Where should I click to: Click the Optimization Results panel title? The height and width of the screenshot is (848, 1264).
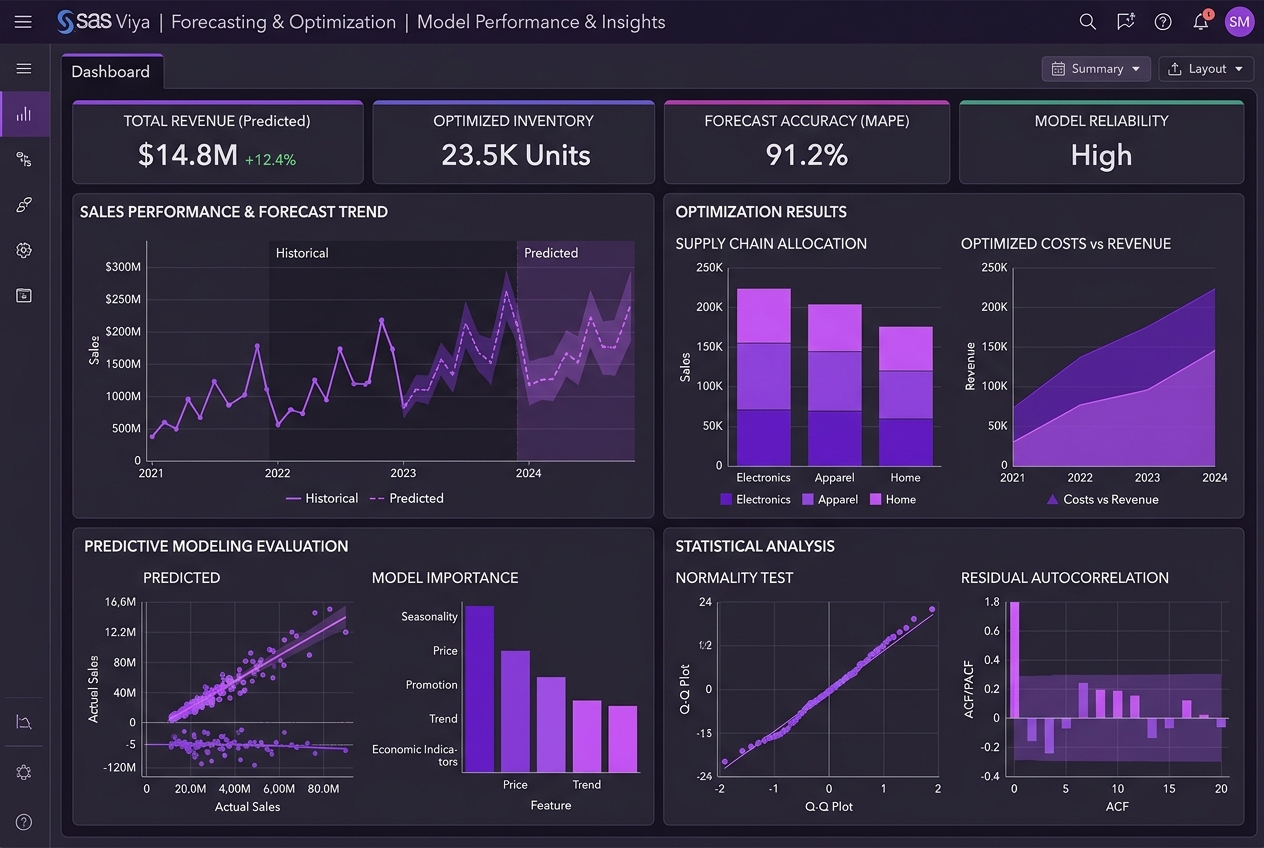pyautogui.click(x=761, y=212)
